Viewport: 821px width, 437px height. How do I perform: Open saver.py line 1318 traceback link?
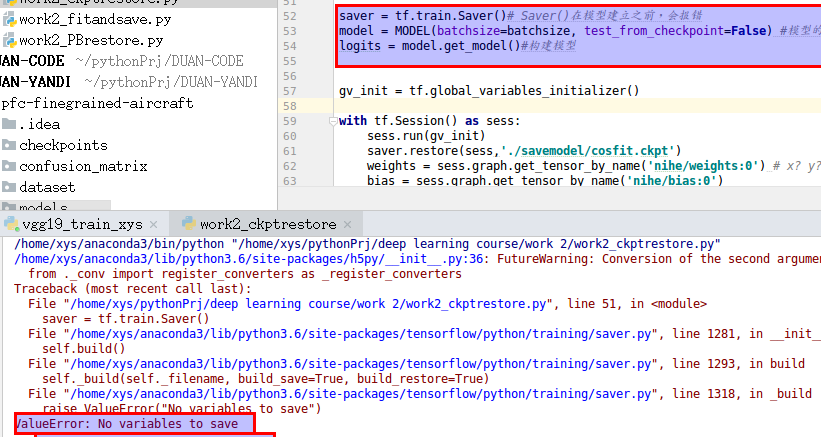pyautogui.click(x=363, y=394)
